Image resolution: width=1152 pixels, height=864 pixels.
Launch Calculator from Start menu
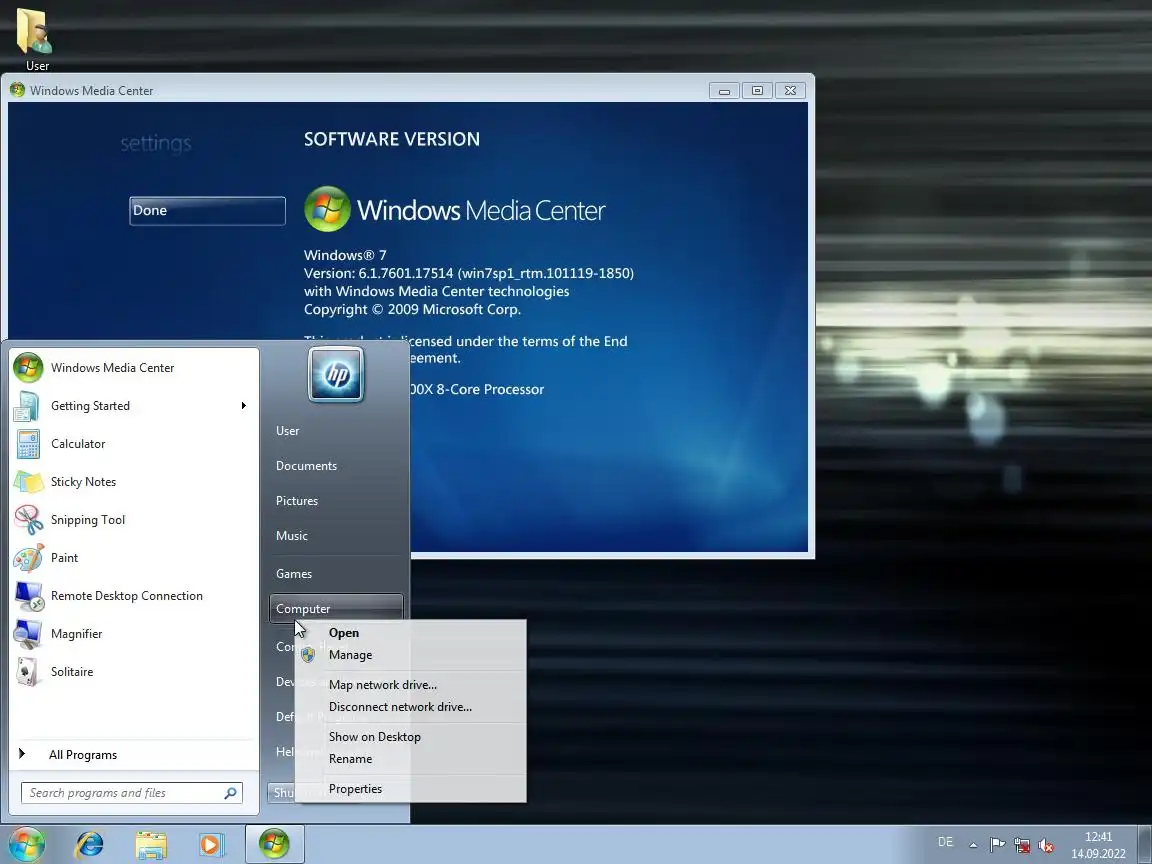pyautogui.click(x=134, y=444)
